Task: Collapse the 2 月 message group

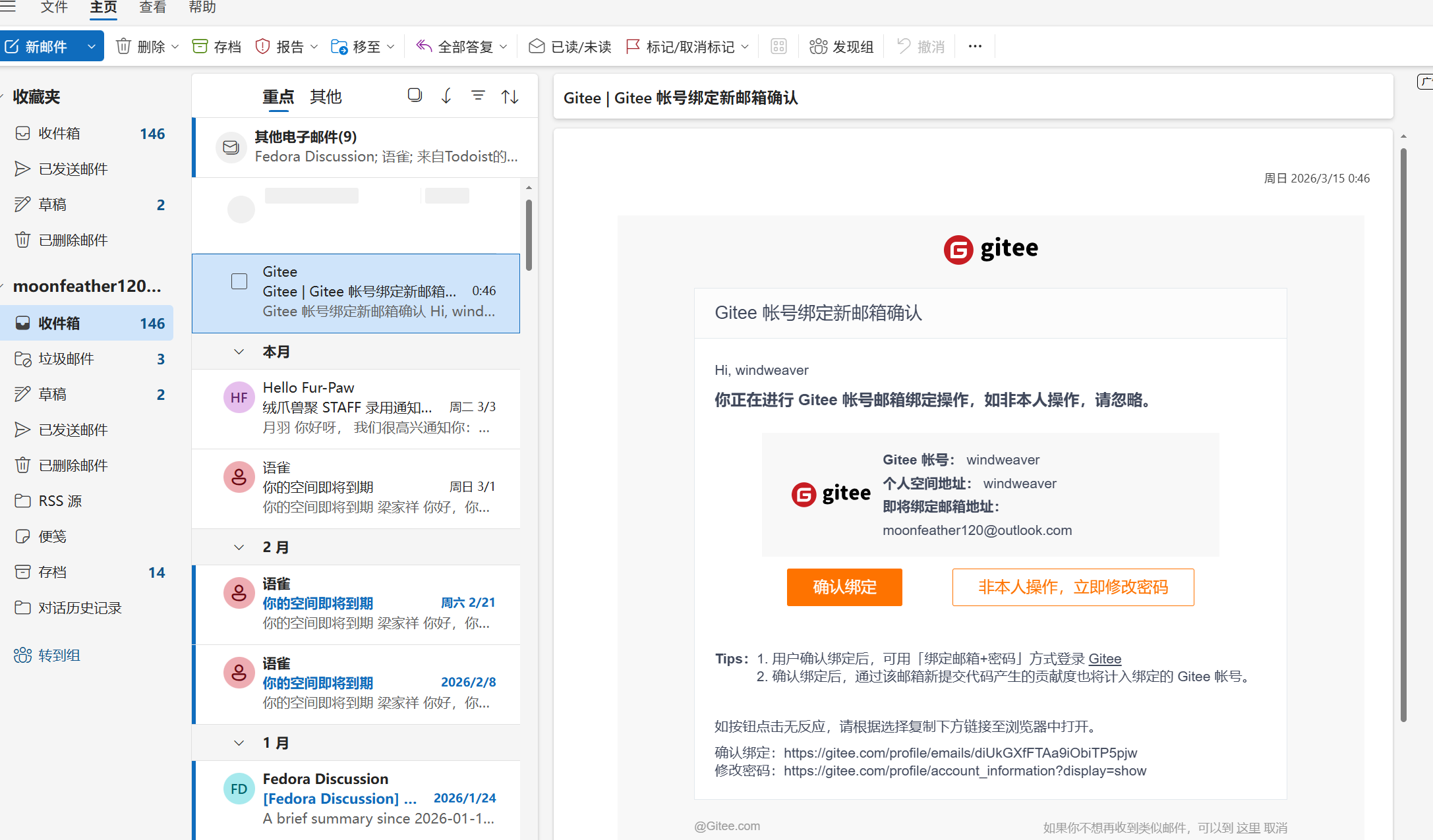Action: tap(239, 547)
